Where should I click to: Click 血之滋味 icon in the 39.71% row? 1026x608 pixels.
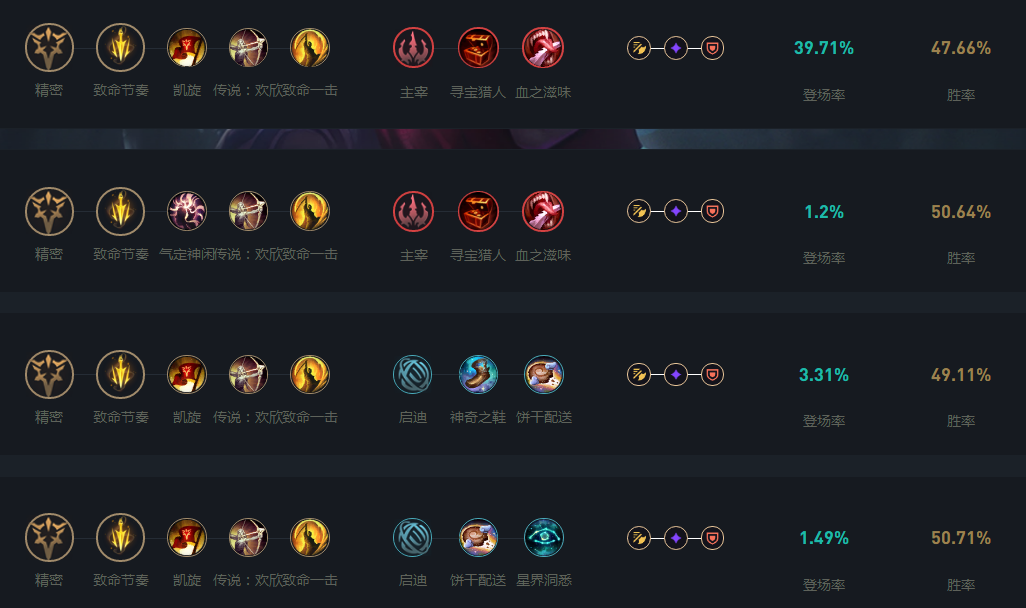click(543, 47)
